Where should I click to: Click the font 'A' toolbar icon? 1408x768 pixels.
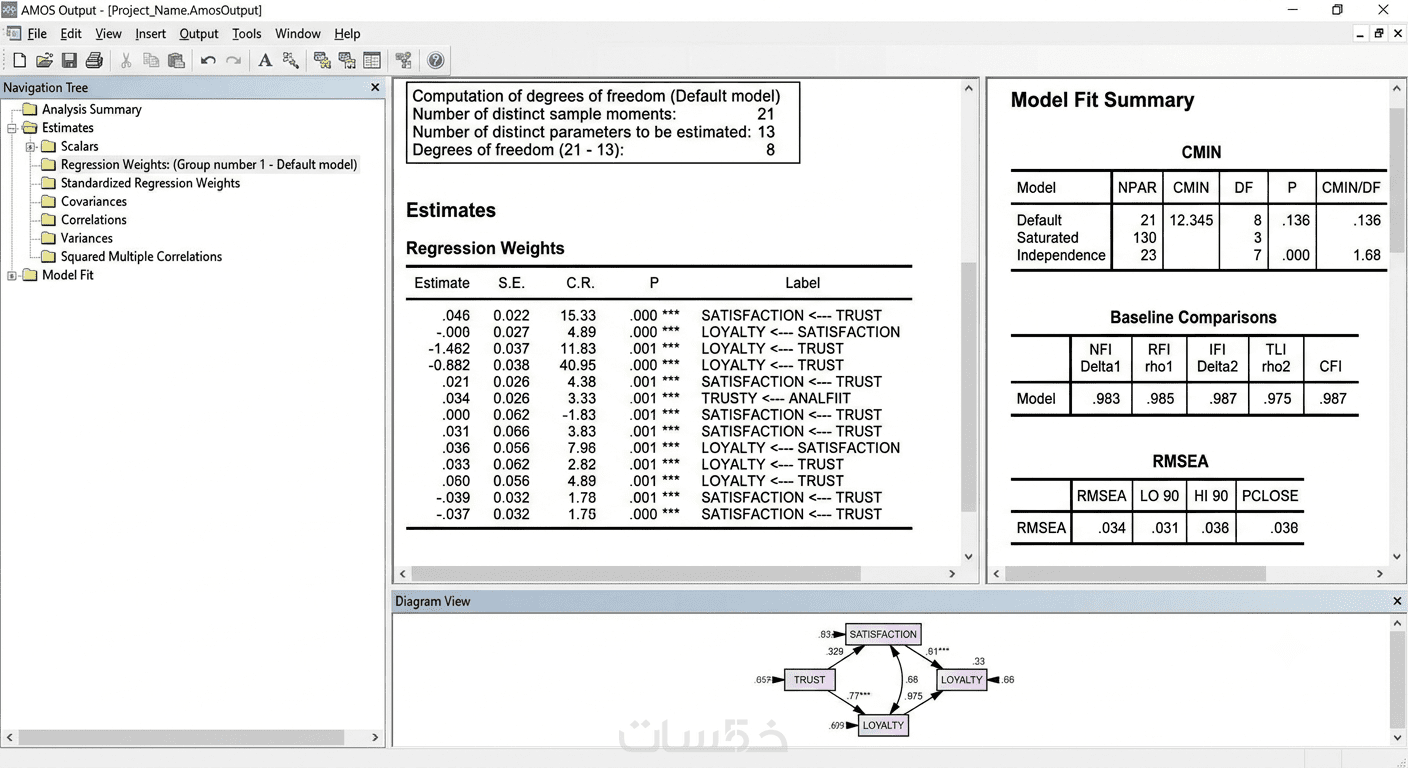265,61
